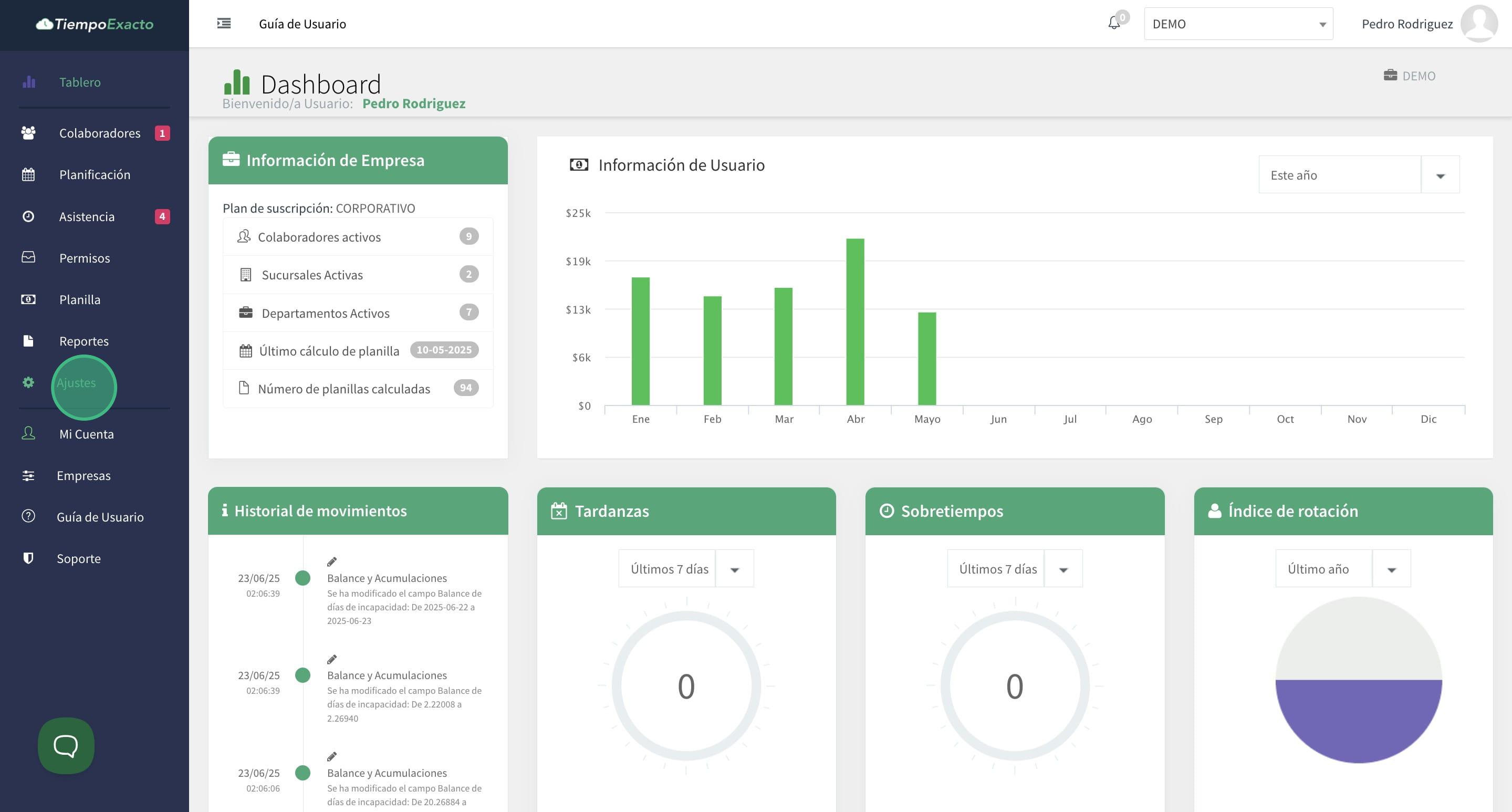The width and height of the screenshot is (1512, 812).
Task: Go to Reportes in sidebar
Action: point(84,341)
